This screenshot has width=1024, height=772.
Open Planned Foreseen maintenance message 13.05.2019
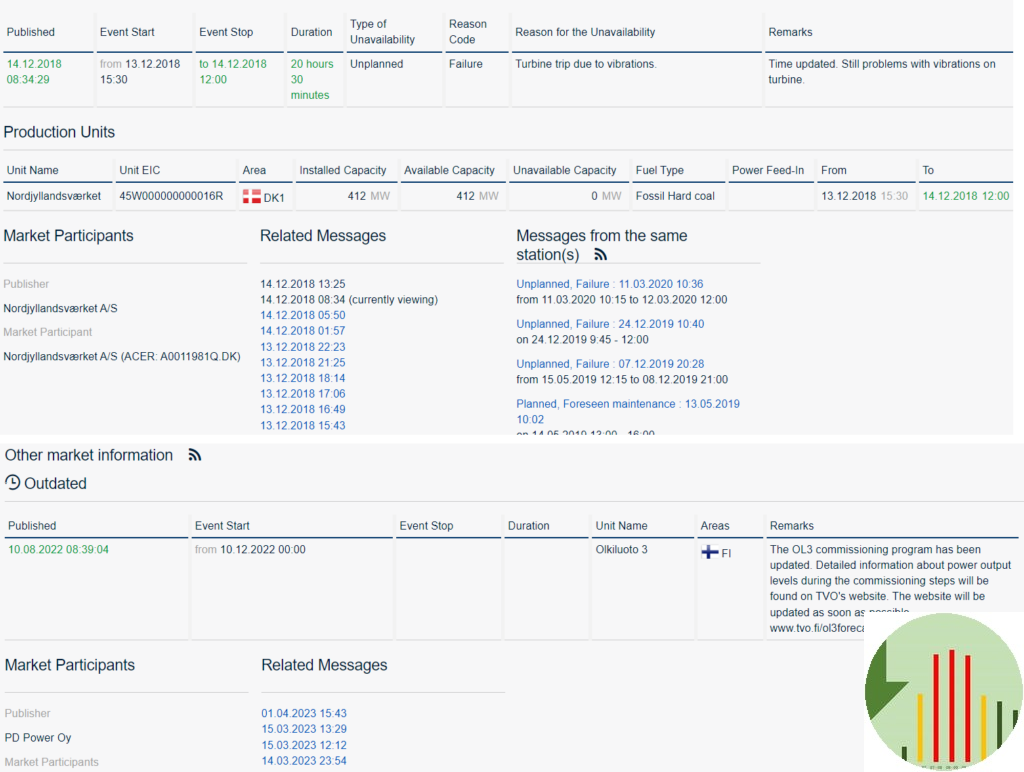pyautogui.click(x=627, y=404)
